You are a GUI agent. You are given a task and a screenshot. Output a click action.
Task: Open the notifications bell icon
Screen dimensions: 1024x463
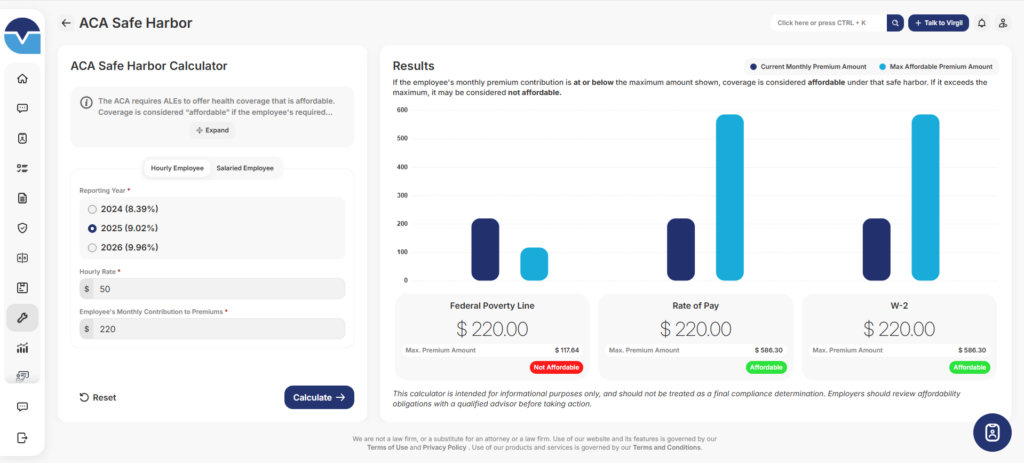click(x=981, y=23)
